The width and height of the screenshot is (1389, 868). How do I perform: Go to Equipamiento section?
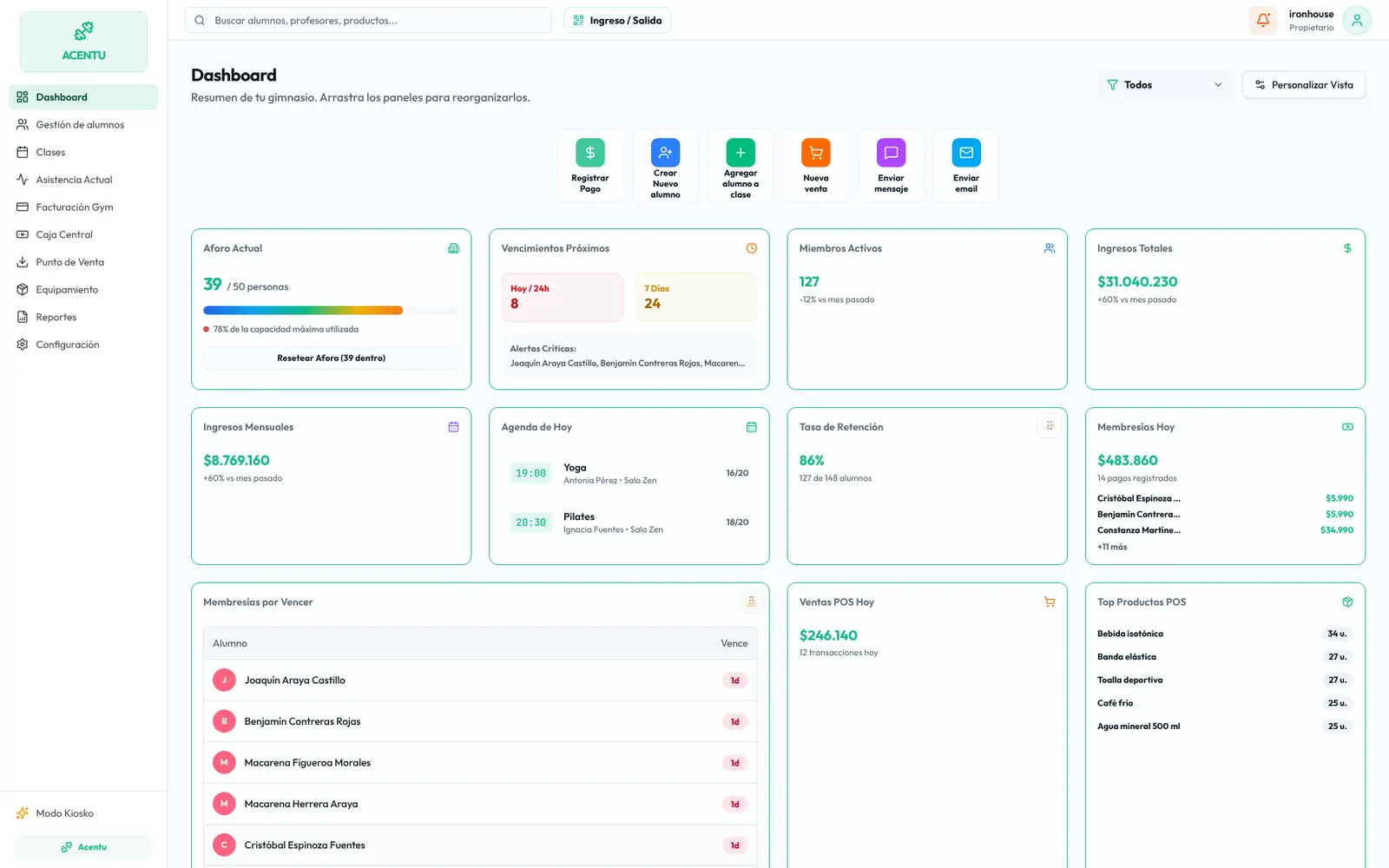83,290
